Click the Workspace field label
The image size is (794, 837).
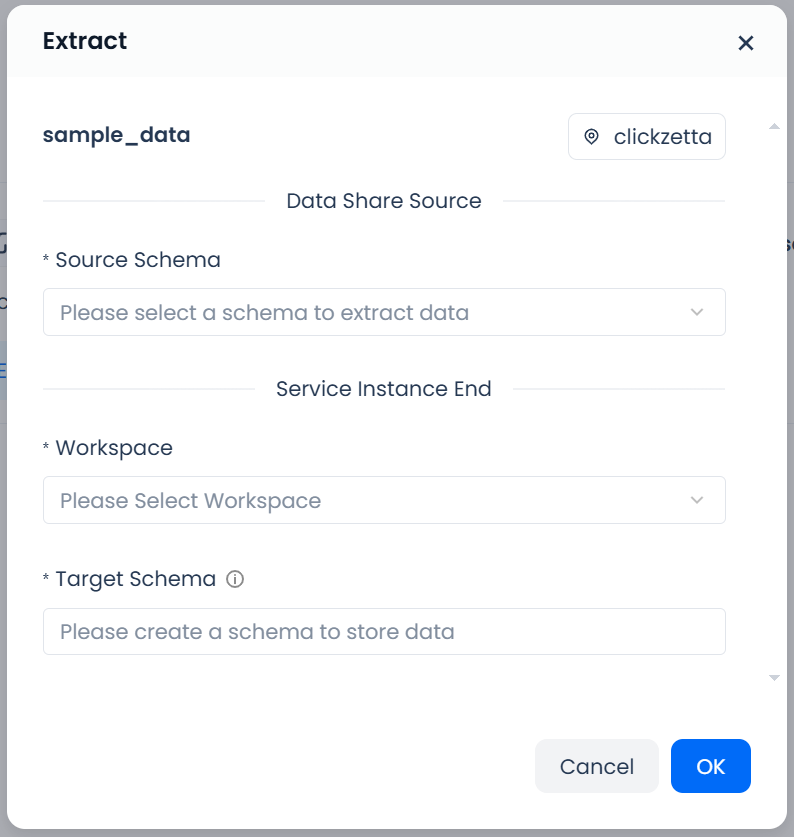pyautogui.click(x=114, y=448)
